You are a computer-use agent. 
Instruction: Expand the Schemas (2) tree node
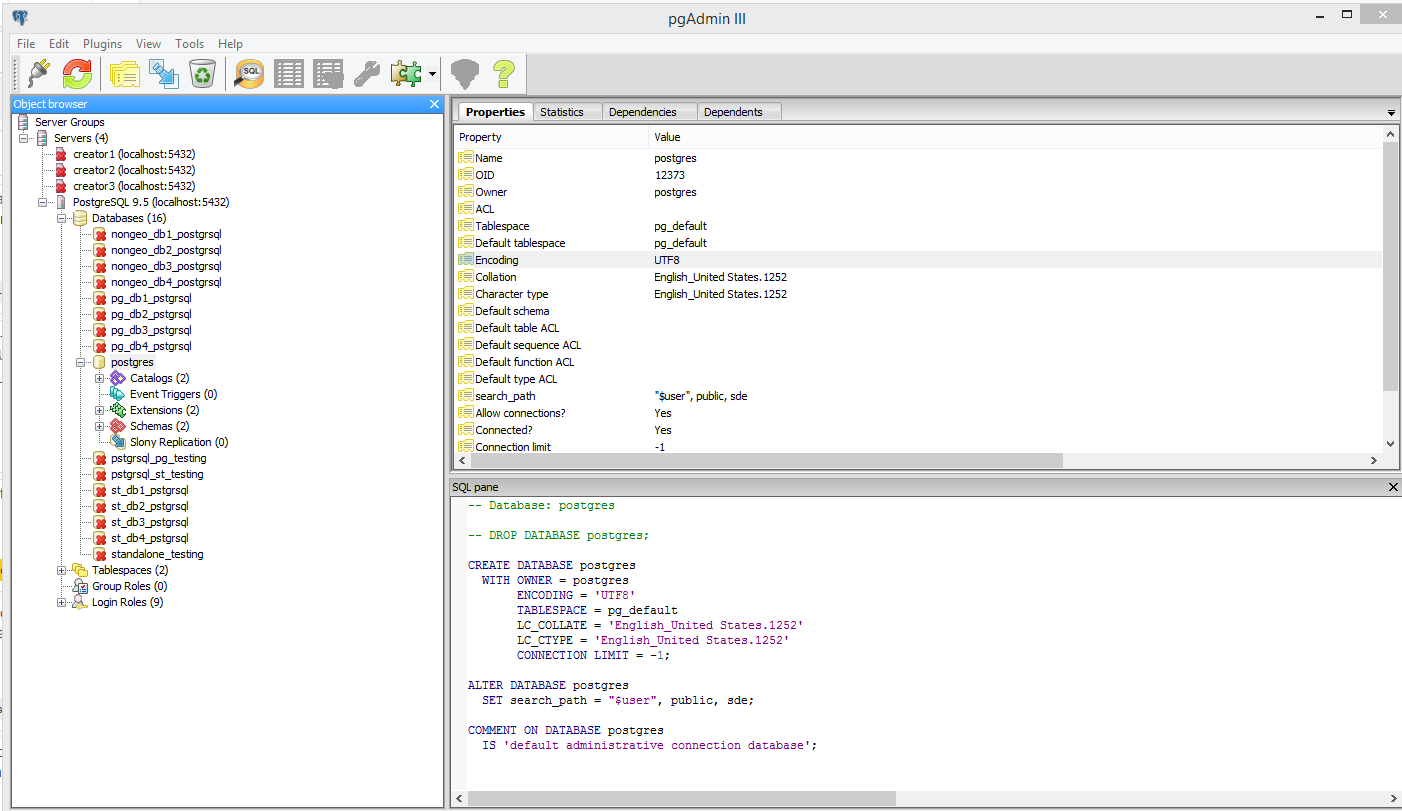point(100,426)
